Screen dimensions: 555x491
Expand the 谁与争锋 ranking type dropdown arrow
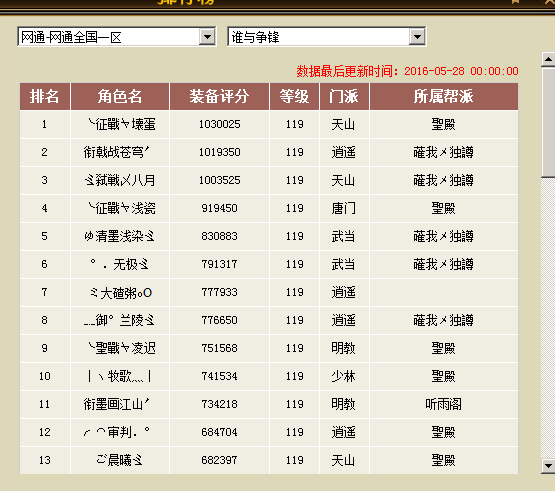[x=417, y=36]
